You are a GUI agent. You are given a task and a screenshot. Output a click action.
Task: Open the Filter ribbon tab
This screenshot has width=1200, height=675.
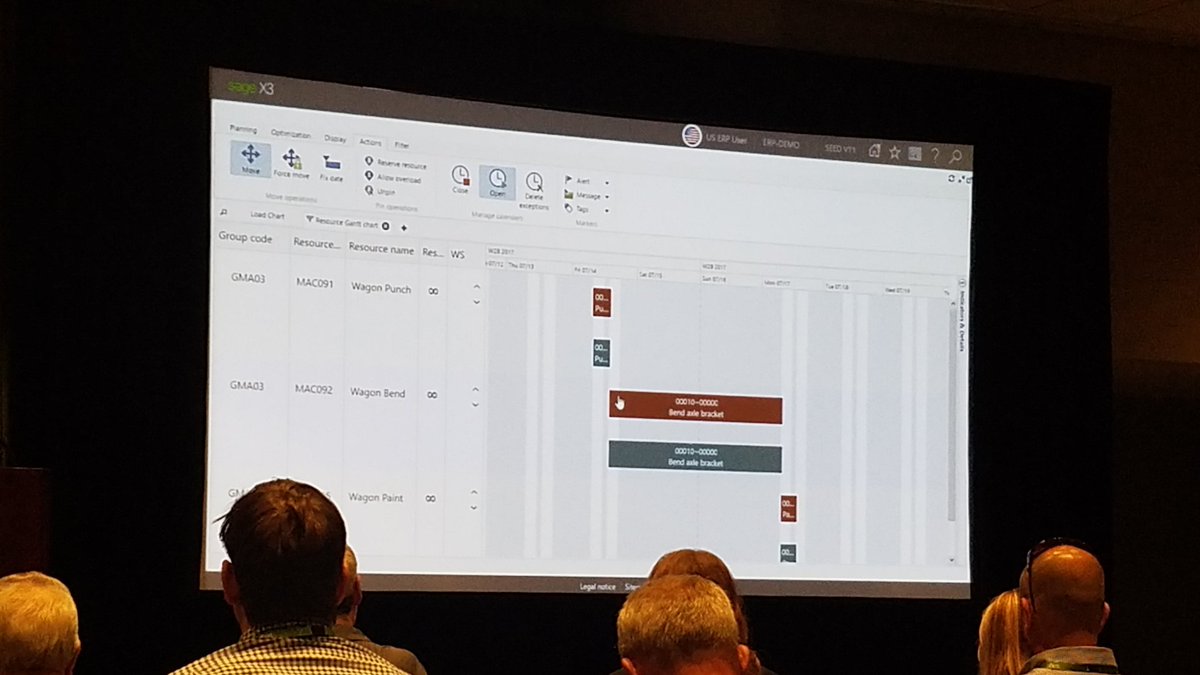[x=401, y=143]
